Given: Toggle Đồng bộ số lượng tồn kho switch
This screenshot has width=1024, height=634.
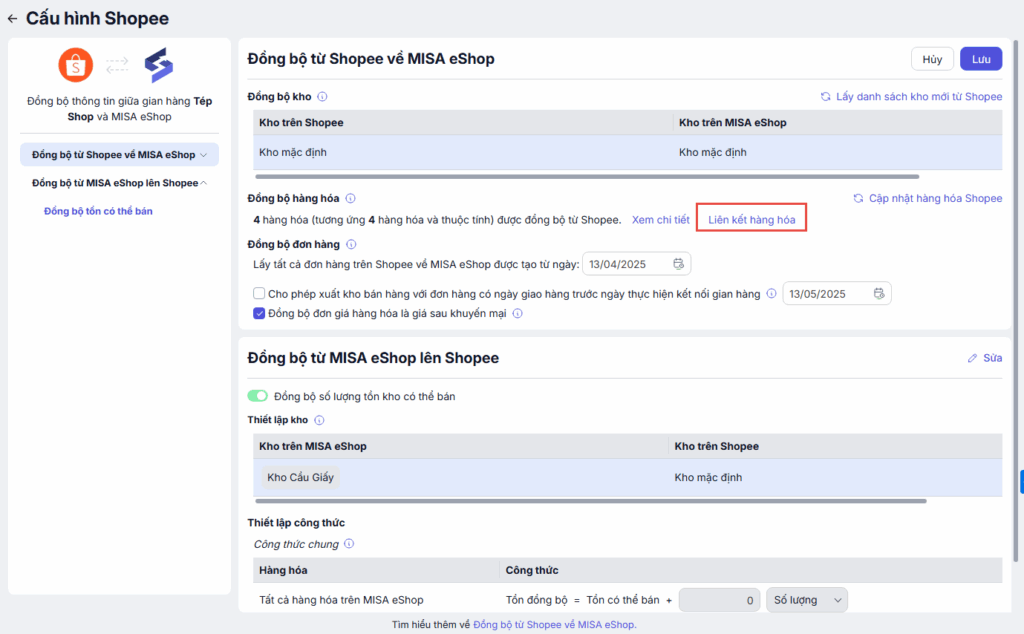Looking at the screenshot, I should (x=257, y=397).
